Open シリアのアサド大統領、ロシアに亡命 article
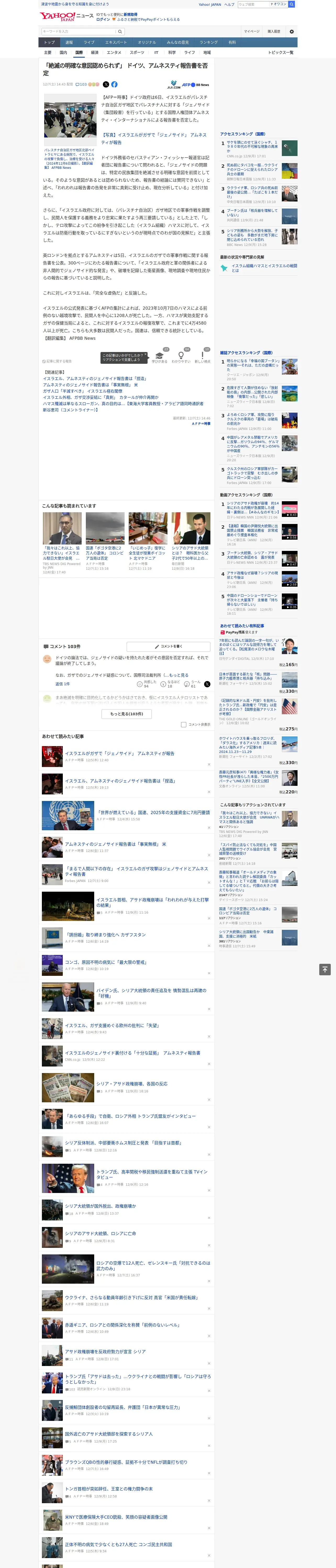The height and width of the screenshot is (1568, 336). (x=101, y=1234)
